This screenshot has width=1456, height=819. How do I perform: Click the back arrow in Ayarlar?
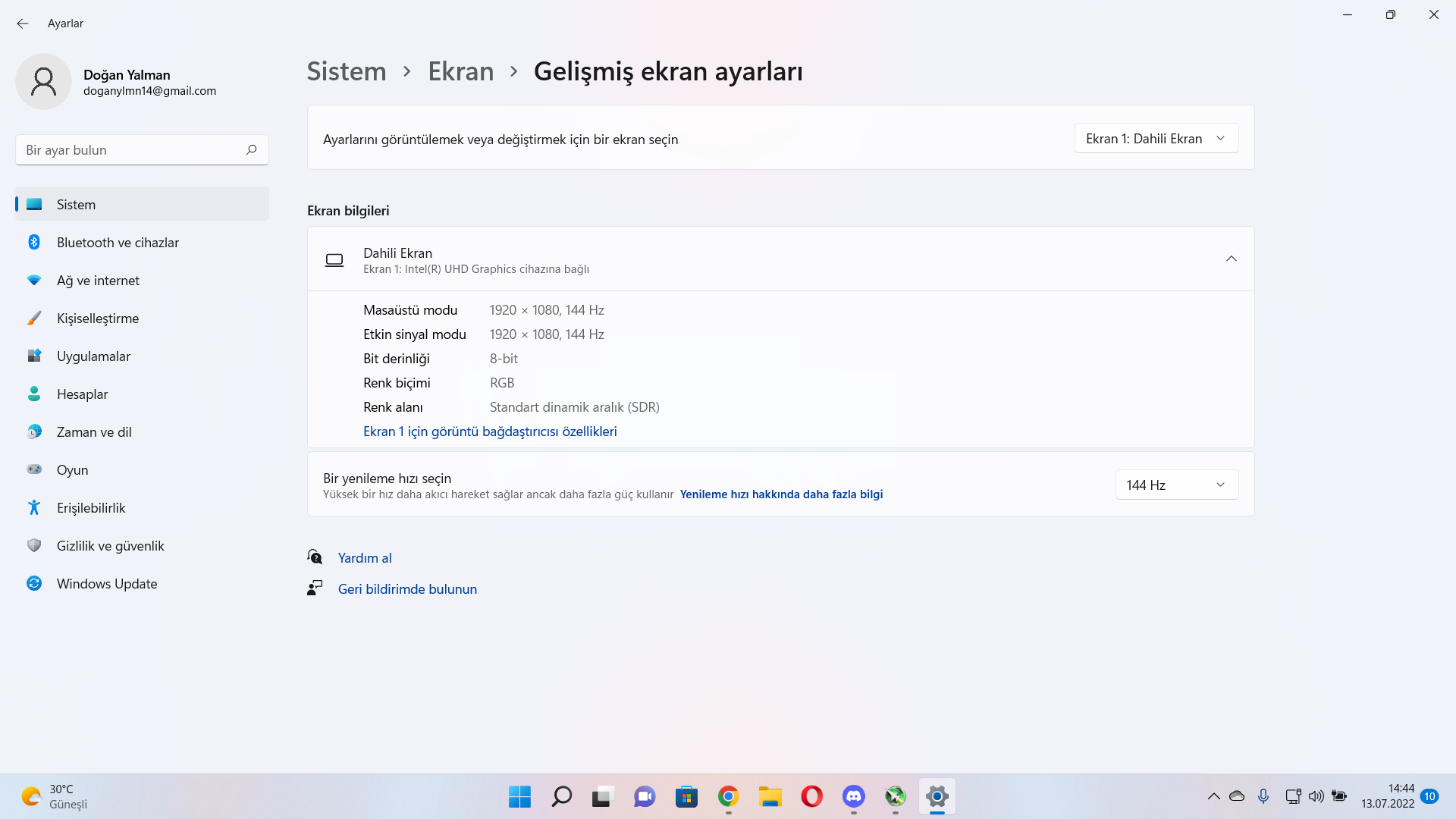[23, 24]
